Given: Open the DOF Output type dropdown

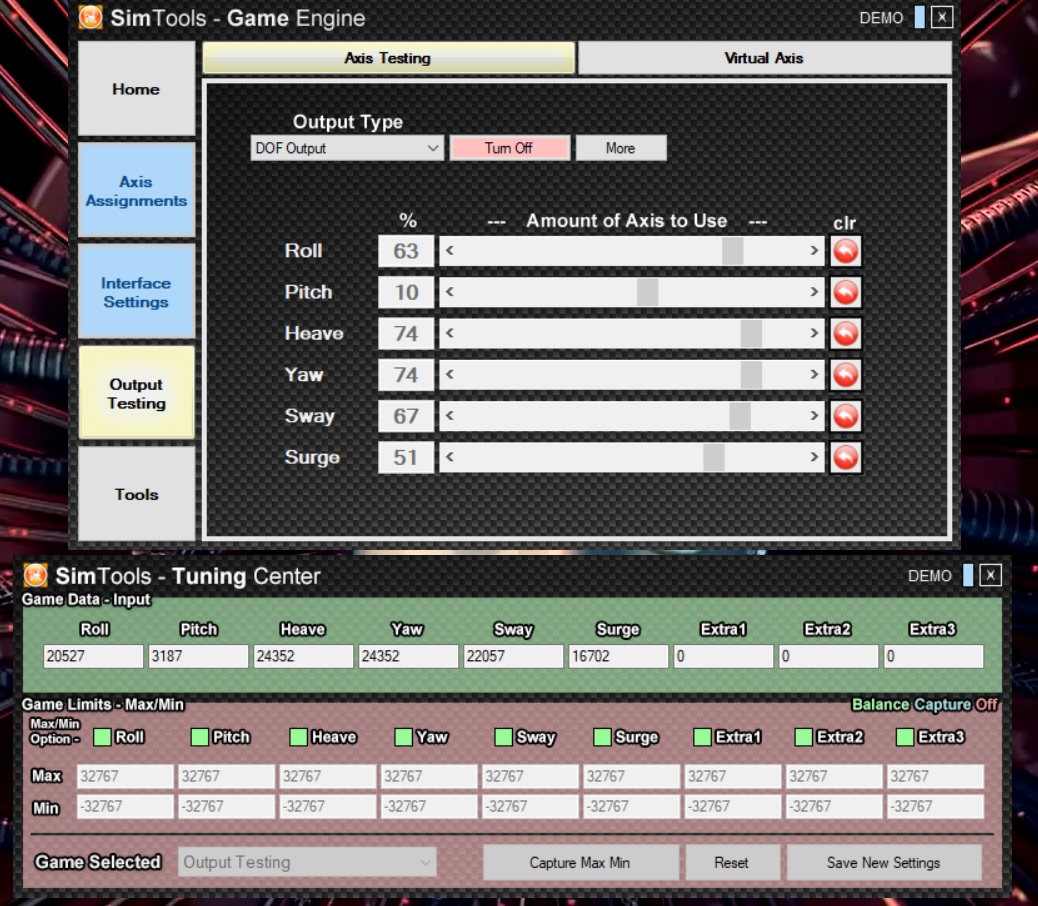Looking at the screenshot, I should click(346, 148).
